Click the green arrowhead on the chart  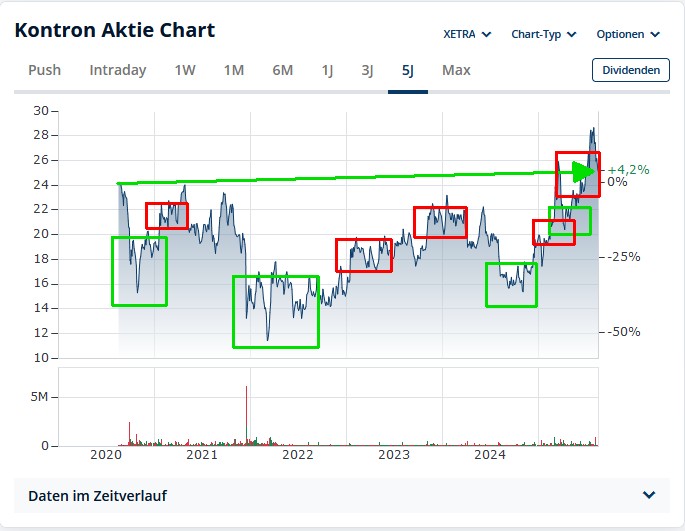(583, 172)
